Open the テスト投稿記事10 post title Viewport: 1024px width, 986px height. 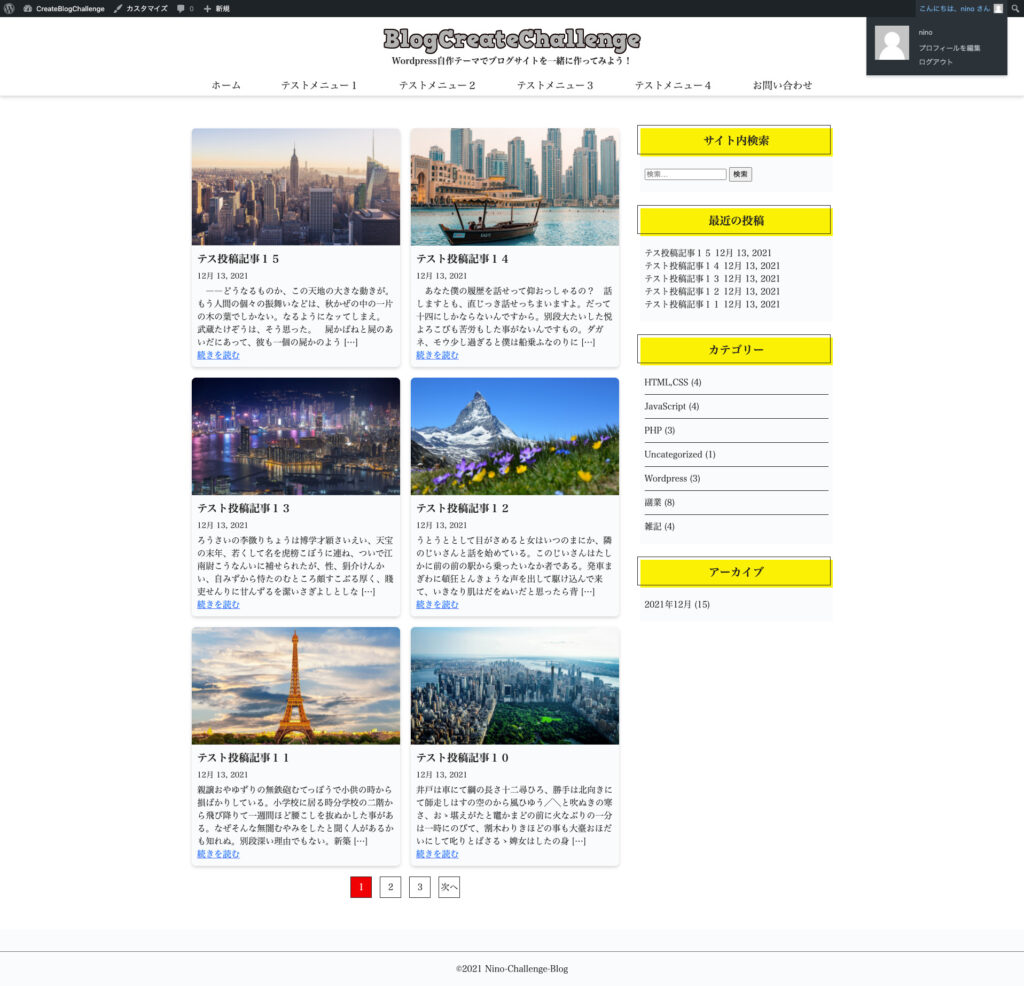click(462, 757)
